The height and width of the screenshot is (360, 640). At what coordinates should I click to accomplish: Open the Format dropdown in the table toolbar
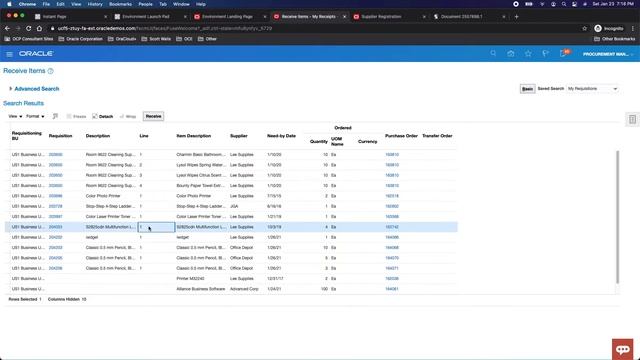pyautogui.click(x=35, y=116)
